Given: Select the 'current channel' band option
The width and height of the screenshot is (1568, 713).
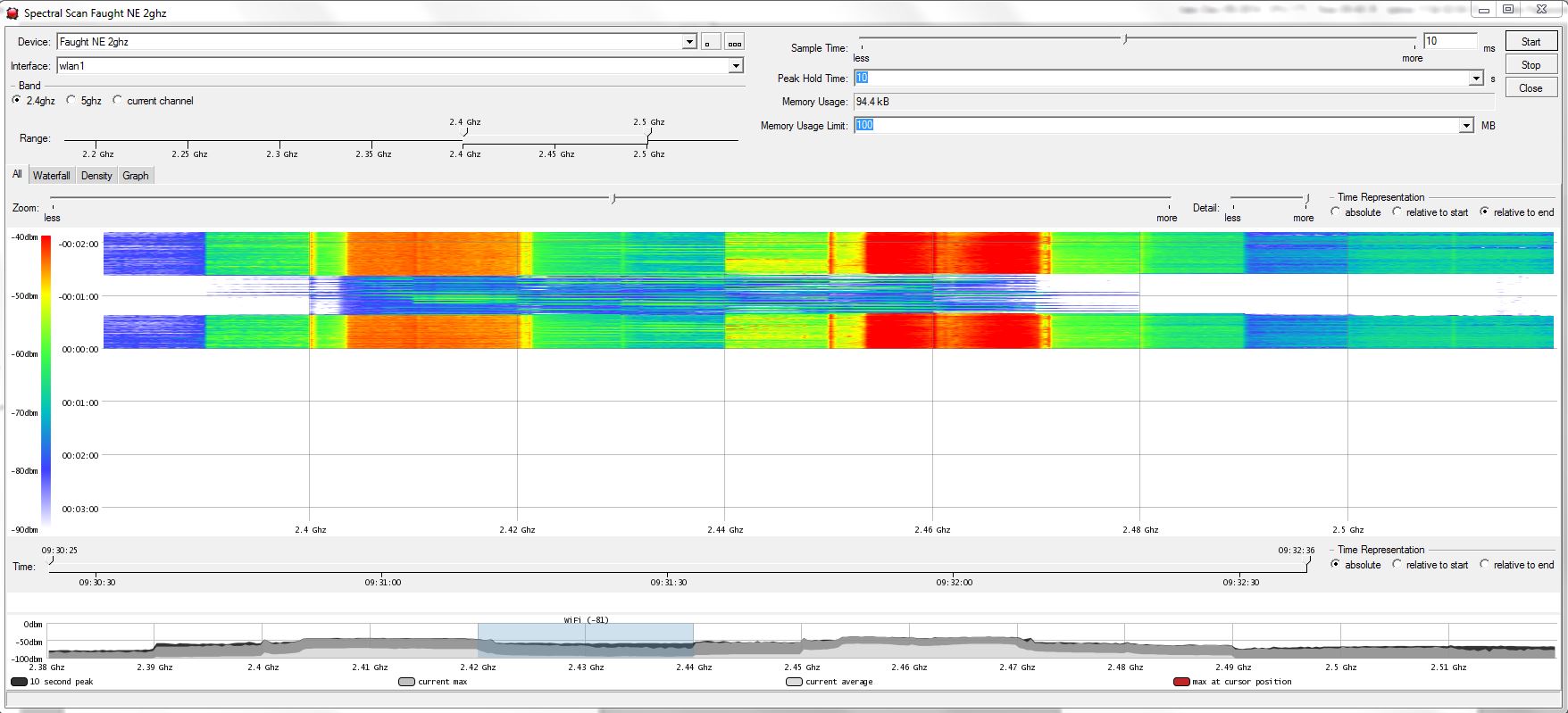Looking at the screenshot, I should (118, 101).
